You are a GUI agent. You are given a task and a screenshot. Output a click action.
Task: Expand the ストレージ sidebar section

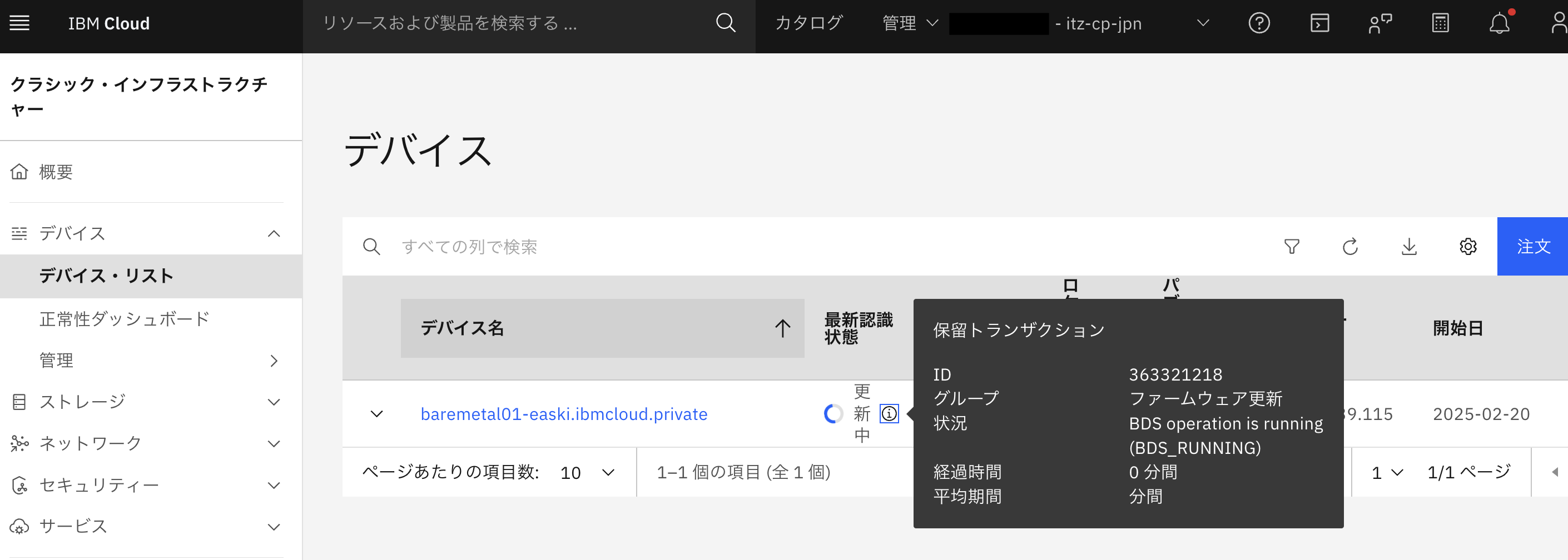(x=274, y=402)
